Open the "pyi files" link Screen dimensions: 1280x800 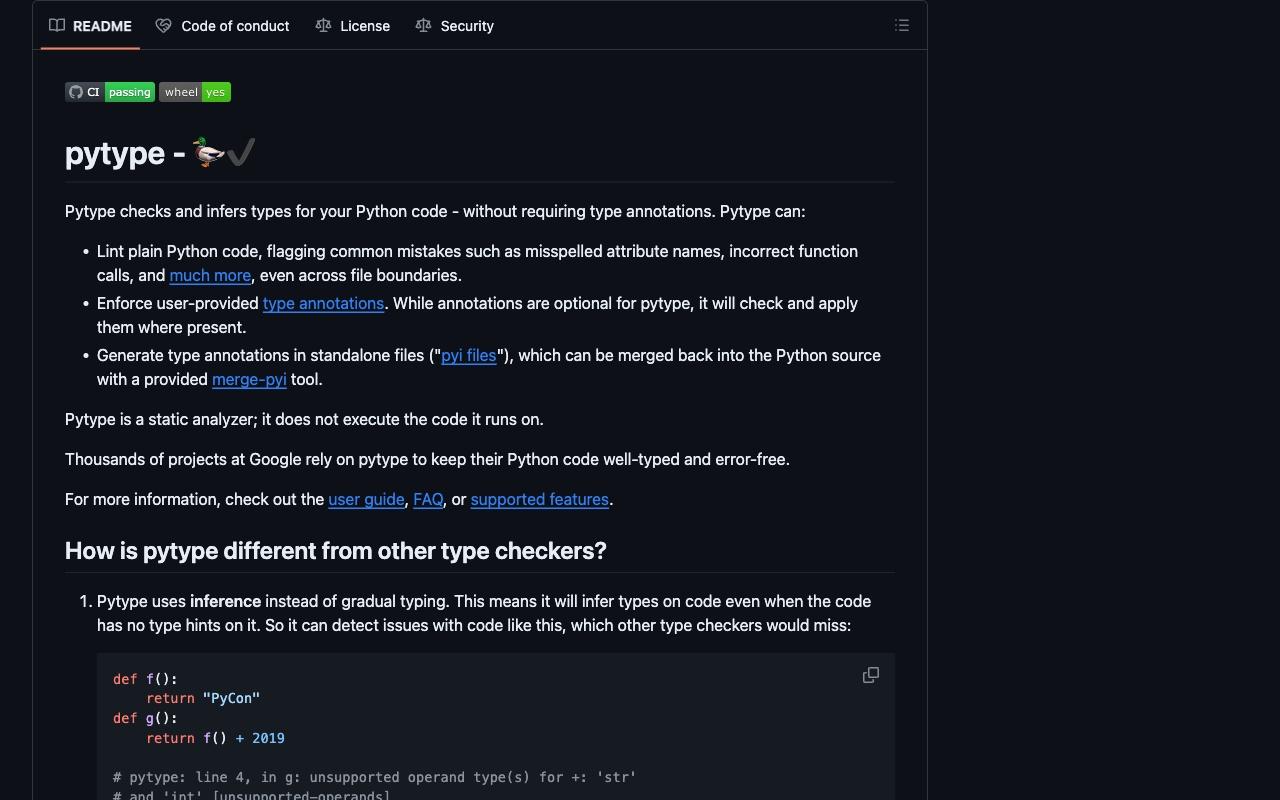(469, 356)
